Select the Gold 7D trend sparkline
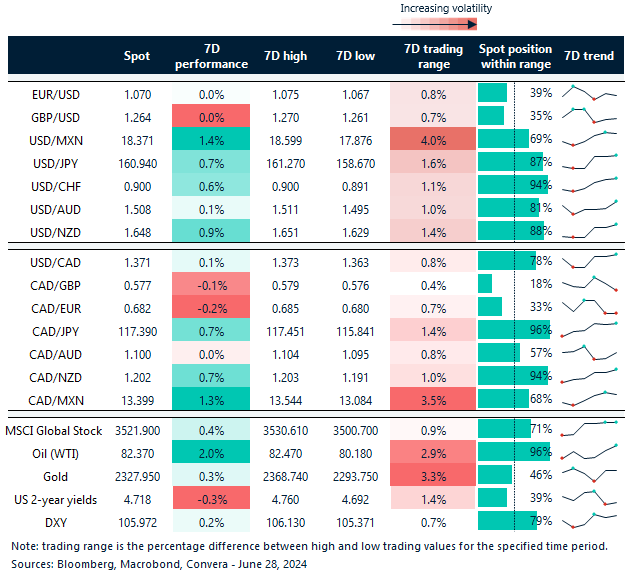 tap(590, 474)
